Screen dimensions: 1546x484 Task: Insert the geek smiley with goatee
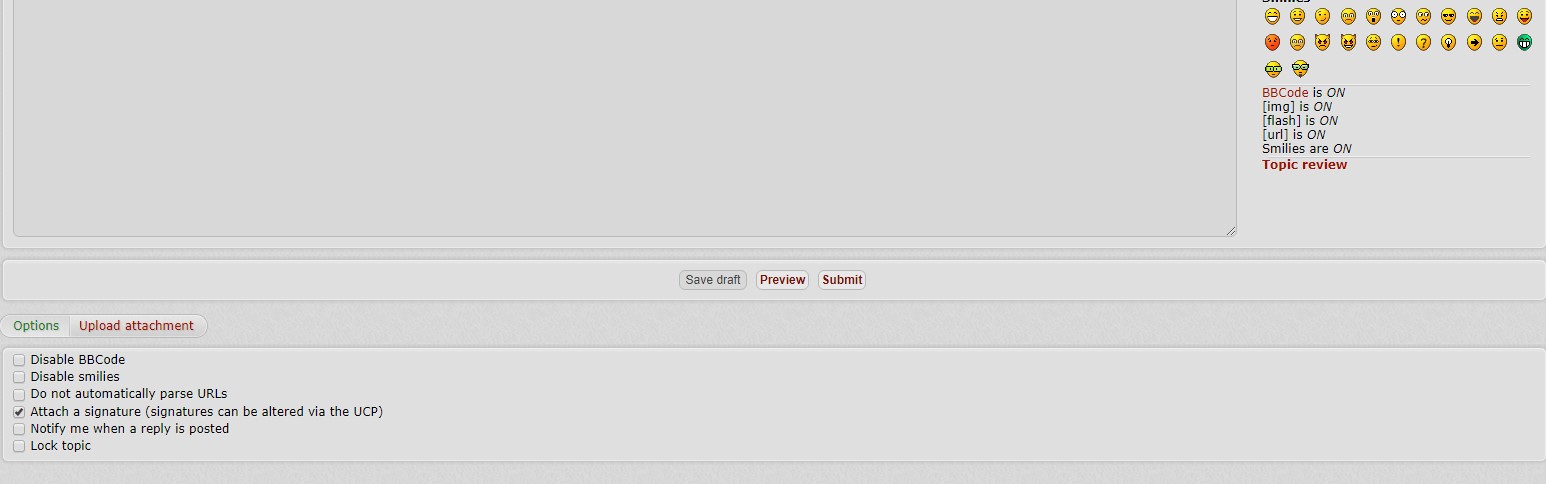1300,69
